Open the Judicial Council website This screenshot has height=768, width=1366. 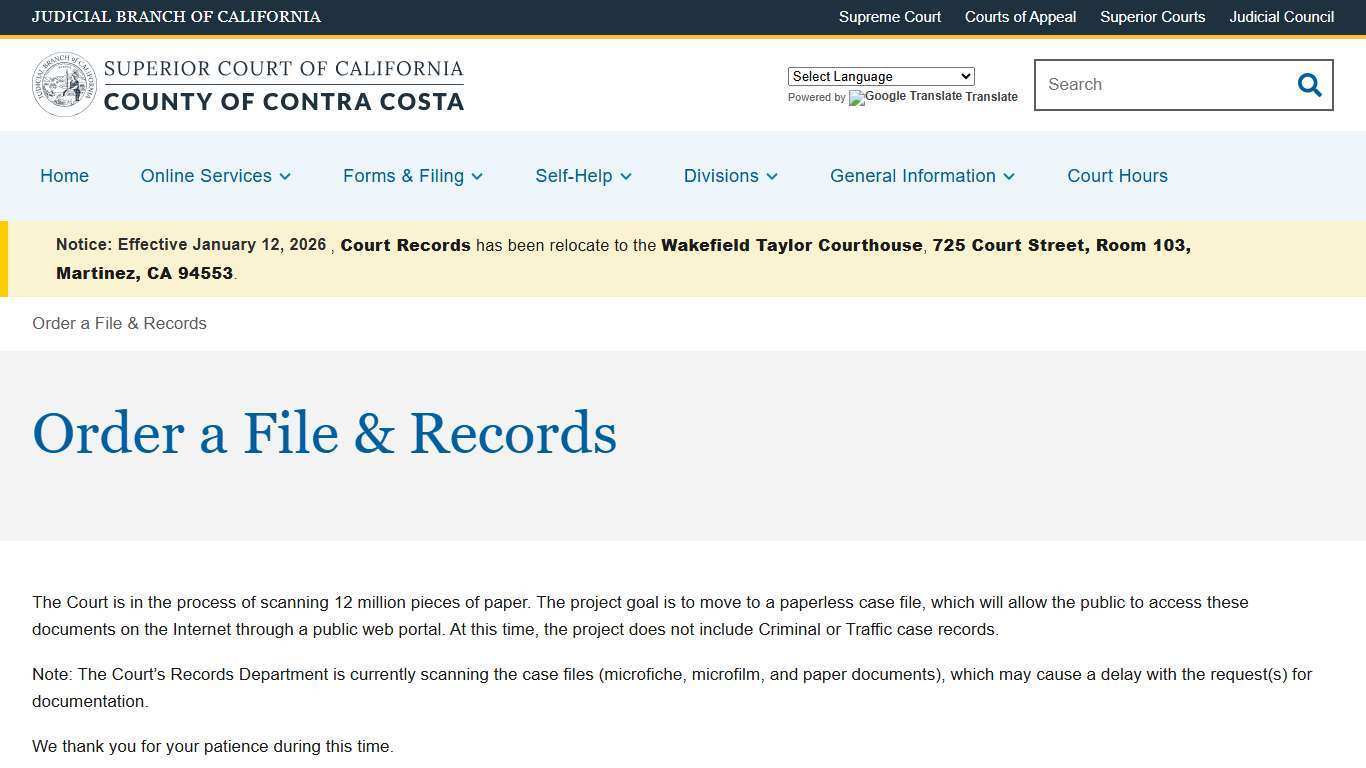[x=1281, y=17]
